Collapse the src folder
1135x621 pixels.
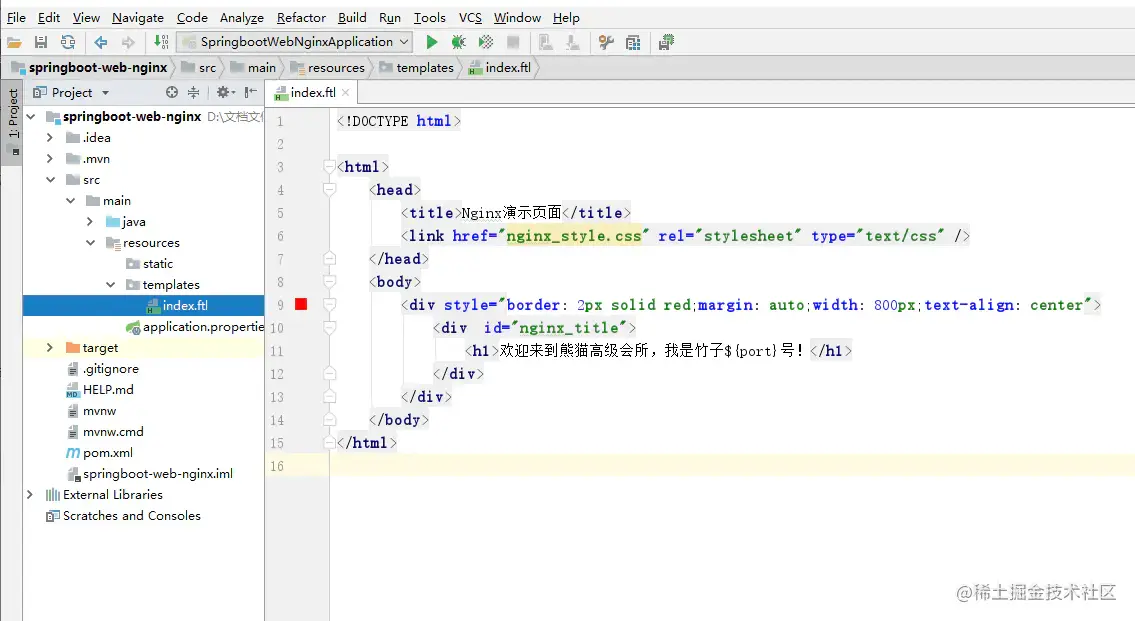(51, 179)
